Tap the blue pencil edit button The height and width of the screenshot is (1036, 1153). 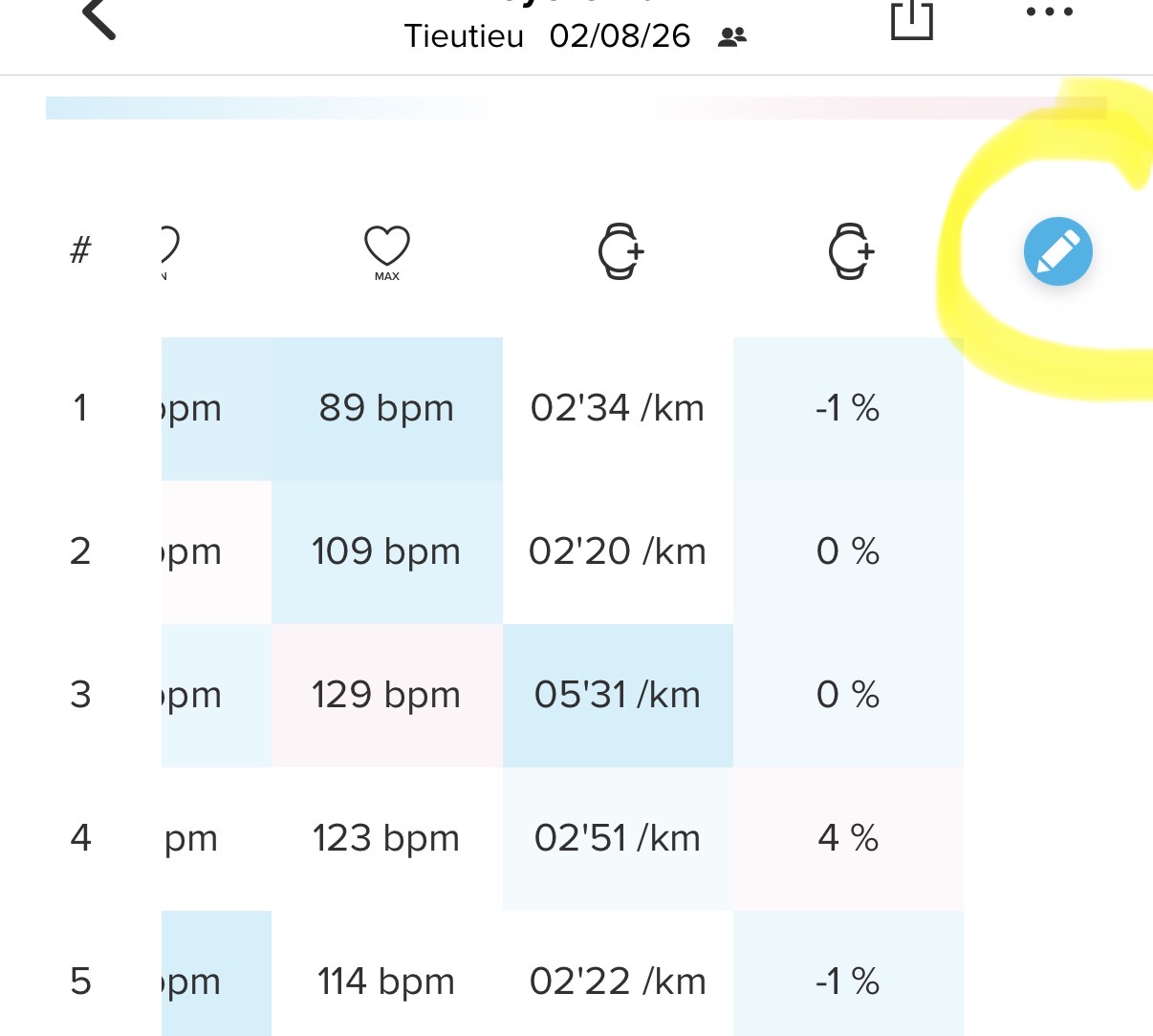[1057, 251]
